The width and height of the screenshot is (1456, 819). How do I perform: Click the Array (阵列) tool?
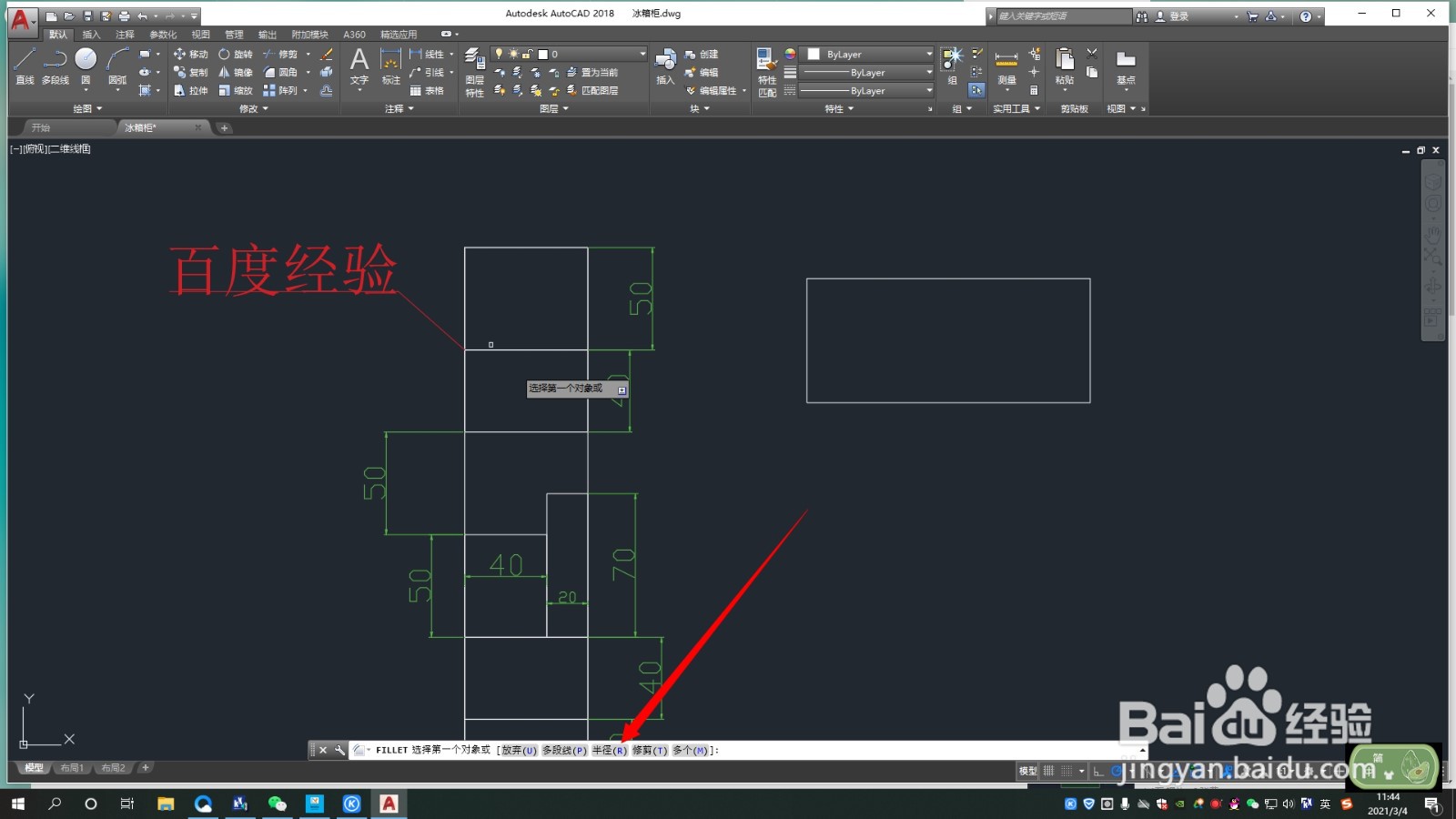tap(280, 91)
